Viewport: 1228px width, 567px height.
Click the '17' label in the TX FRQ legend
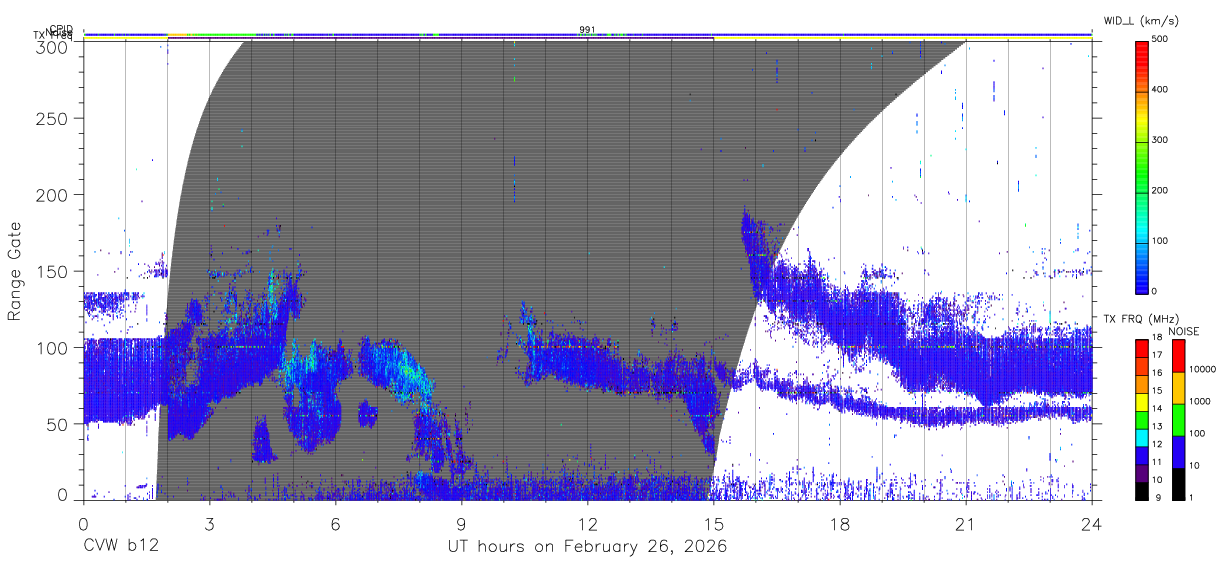(1157, 355)
